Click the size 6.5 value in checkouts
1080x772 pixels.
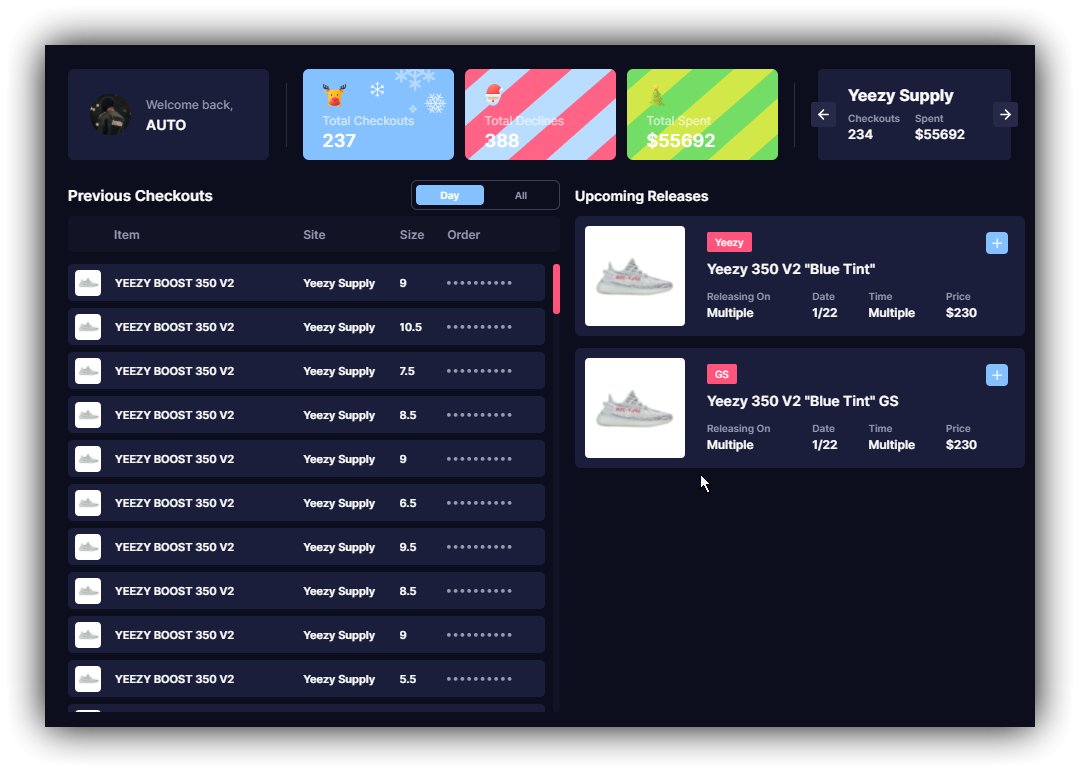click(408, 503)
